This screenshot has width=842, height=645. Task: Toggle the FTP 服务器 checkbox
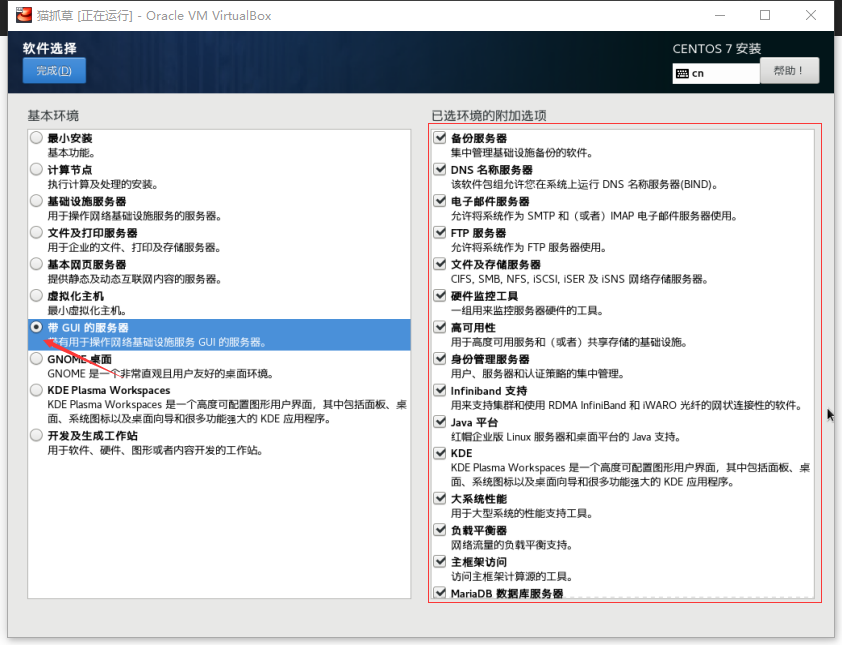[440, 233]
